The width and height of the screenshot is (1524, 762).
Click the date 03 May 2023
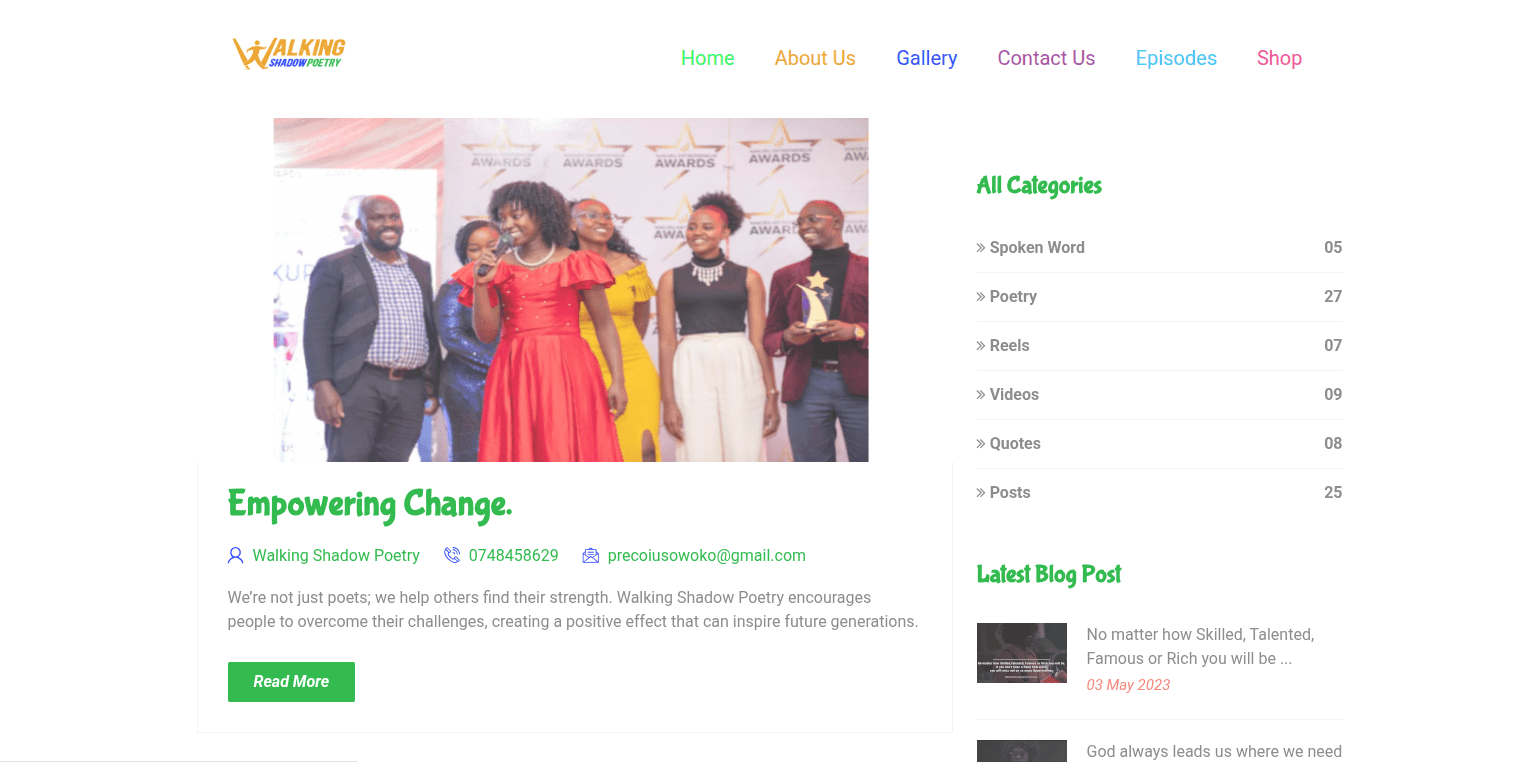(1128, 685)
